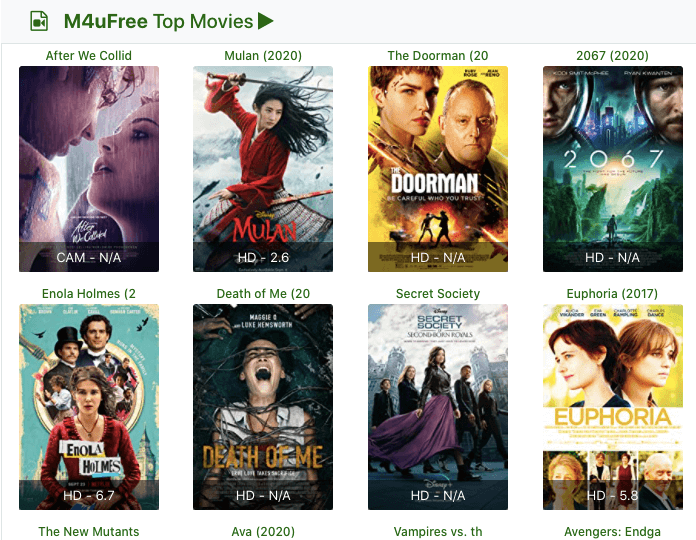Click the play arrow after Top Movies
Image resolution: width=696 pixels, height=540 pixels.
(x=265, y=21)
